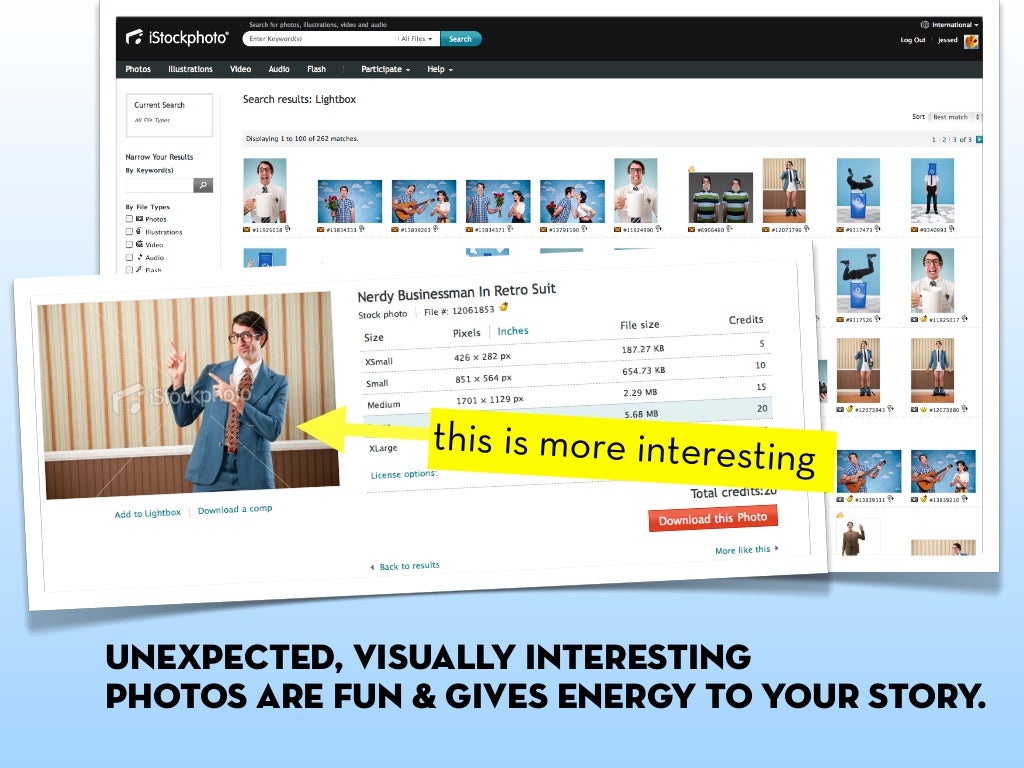Click the crown icon beside File # 12061853
This screenshot has height=768, width=1024.
[504, 306]
